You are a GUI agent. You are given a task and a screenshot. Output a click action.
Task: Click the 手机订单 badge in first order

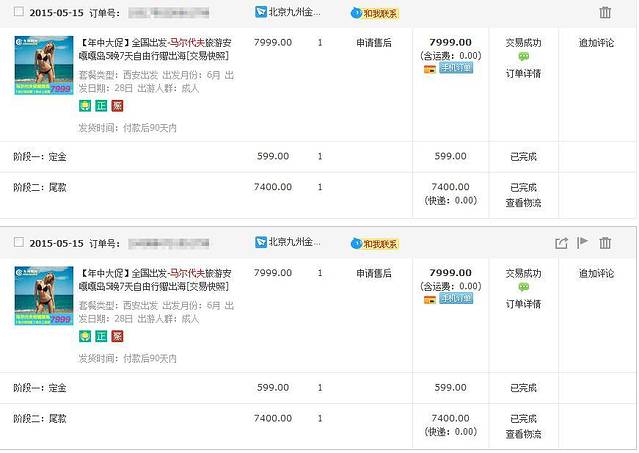(x=455, y=68)
